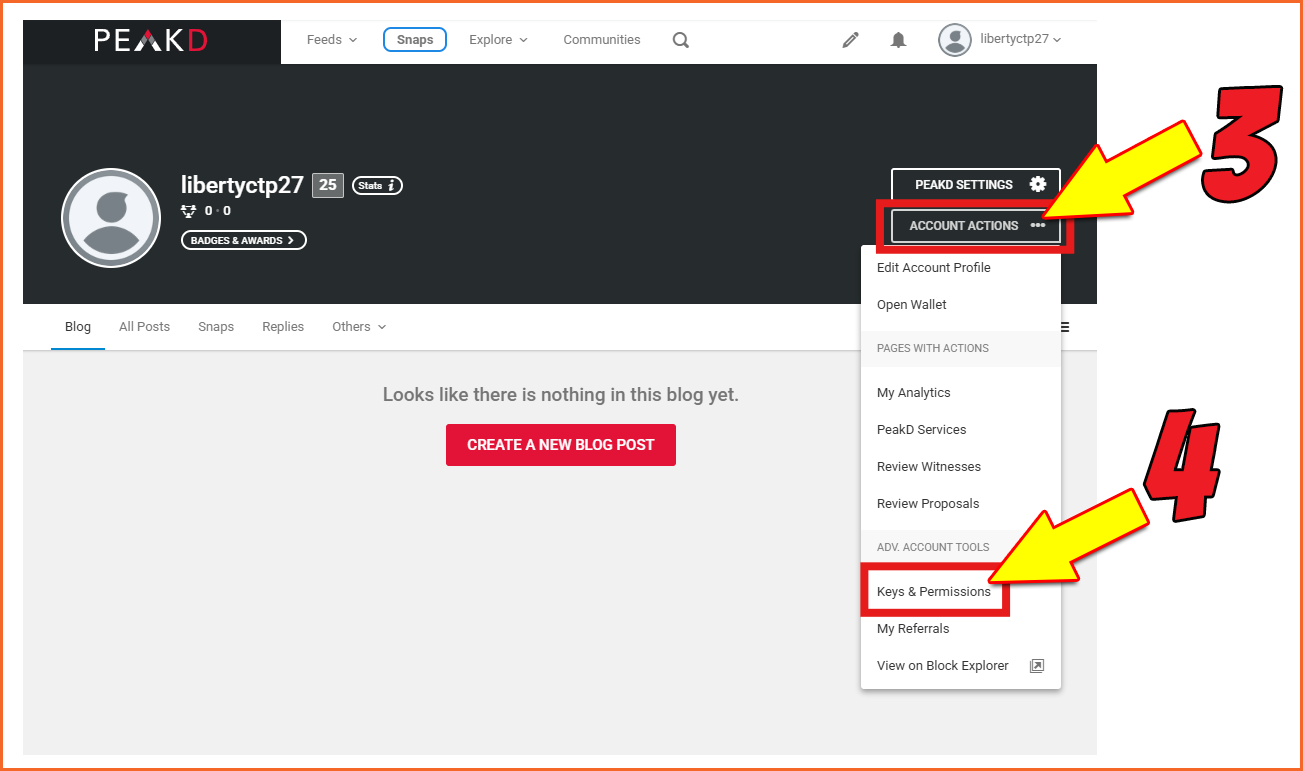Open the Replies tab

[283, 327]
